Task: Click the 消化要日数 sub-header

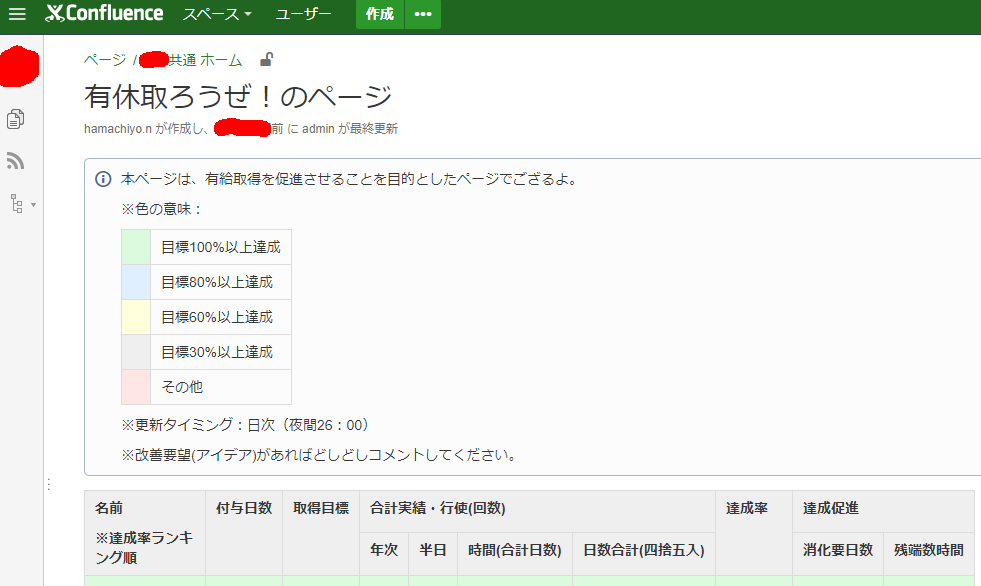Action: tap(838, 550)
